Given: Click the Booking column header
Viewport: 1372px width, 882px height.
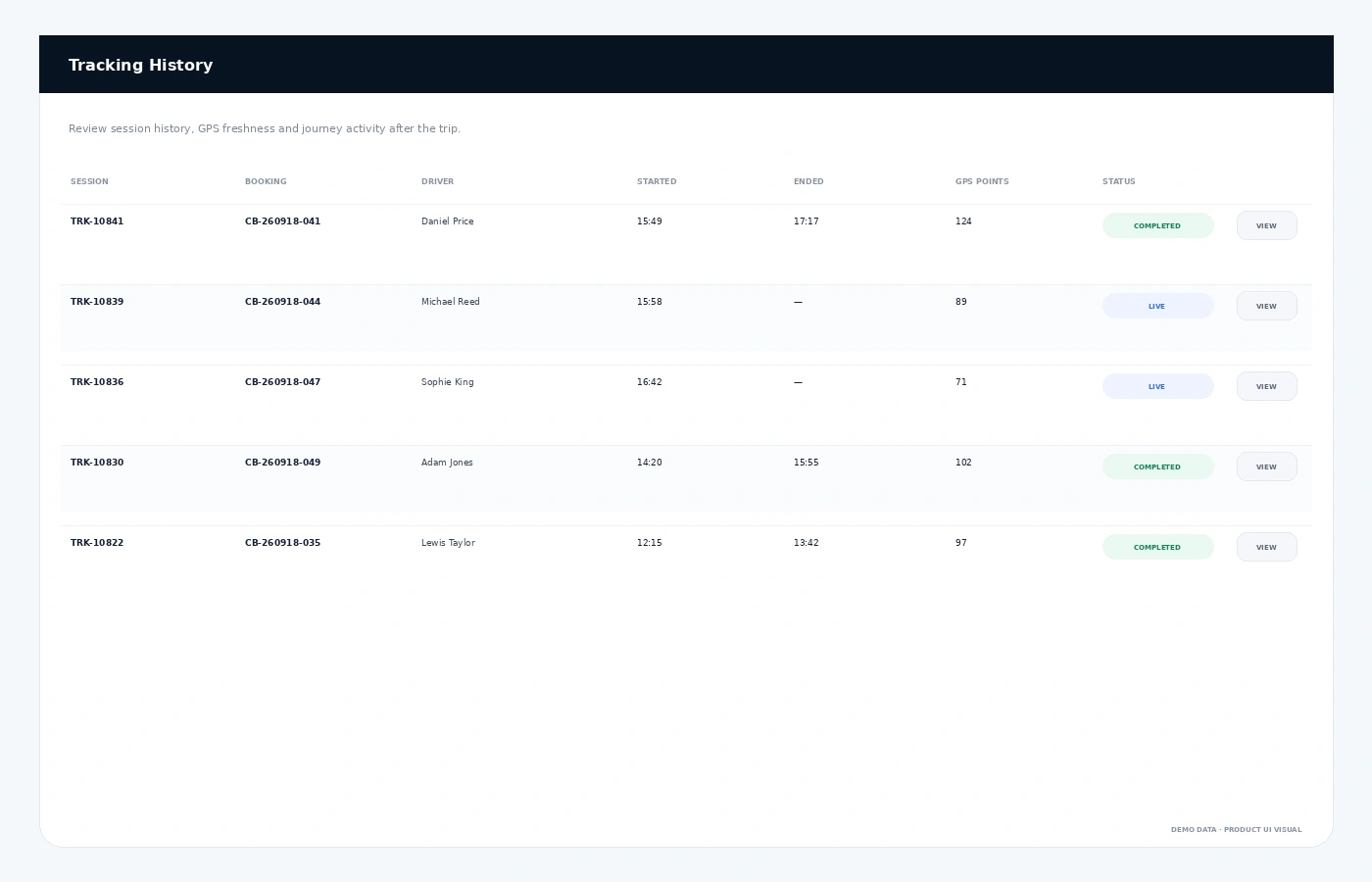Looking at the screenshot, I should (x=266, y=181).
